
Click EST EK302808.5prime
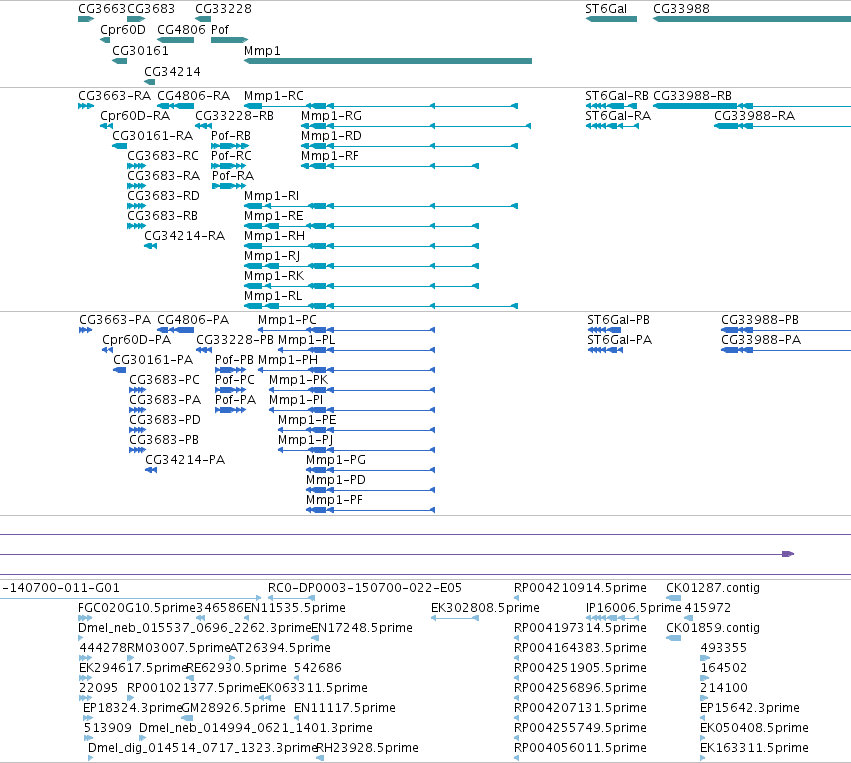coord(455,618)
